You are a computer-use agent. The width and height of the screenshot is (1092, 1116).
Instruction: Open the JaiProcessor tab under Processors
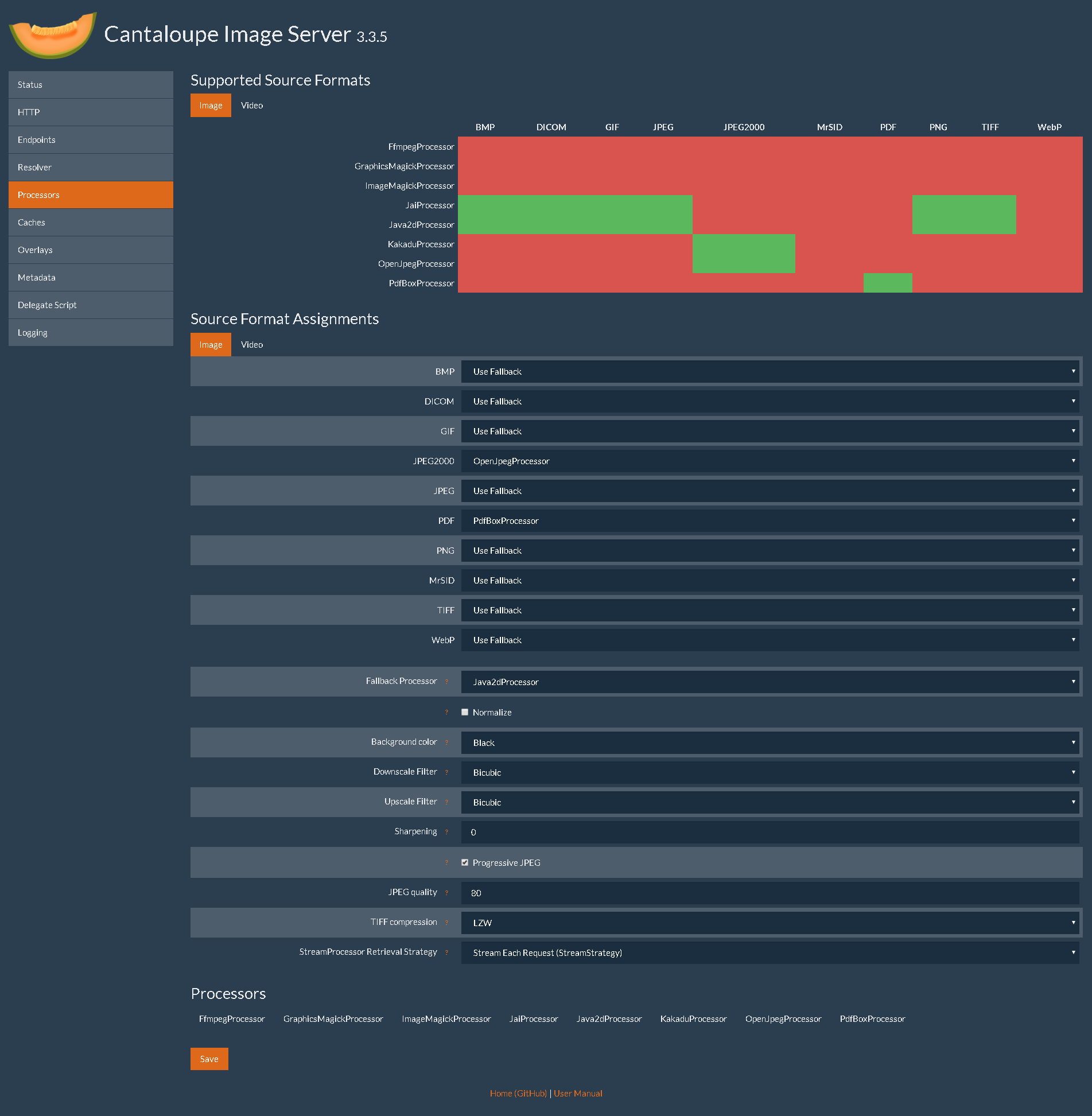tap(534, 1019)
